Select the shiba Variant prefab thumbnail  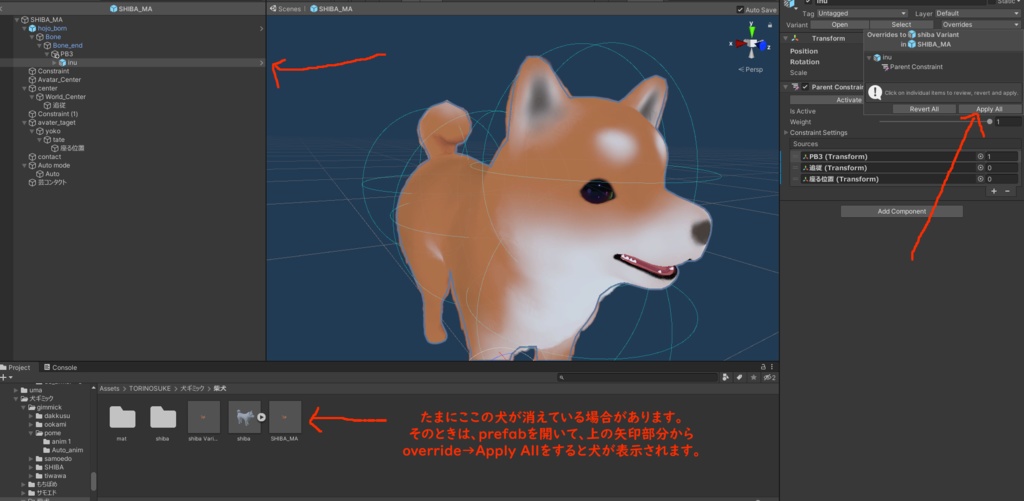coord(203,417)
